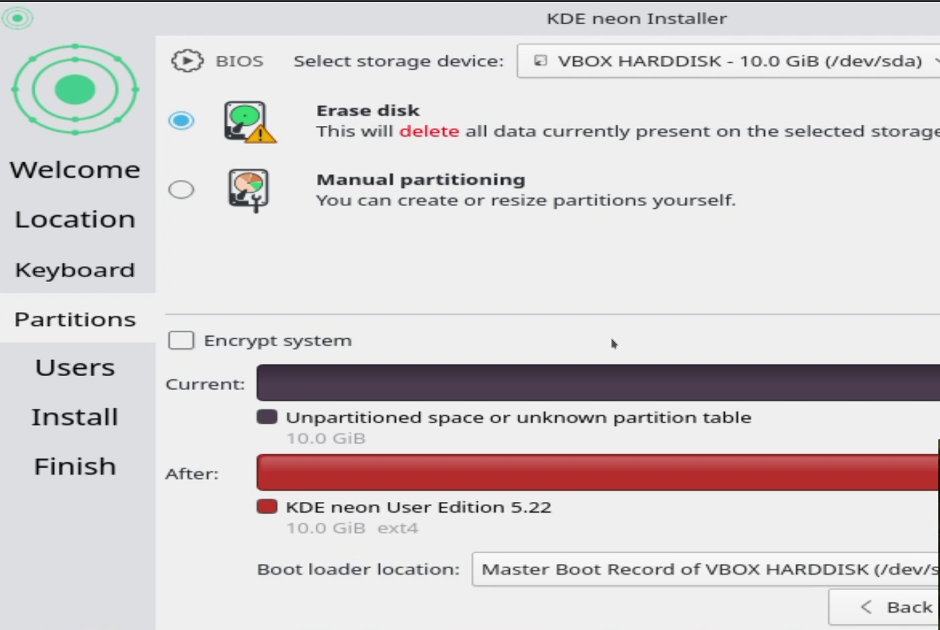Click the red After partition bar
The height and width of the screenshot is (630, 940).
(x=598, y=472)
